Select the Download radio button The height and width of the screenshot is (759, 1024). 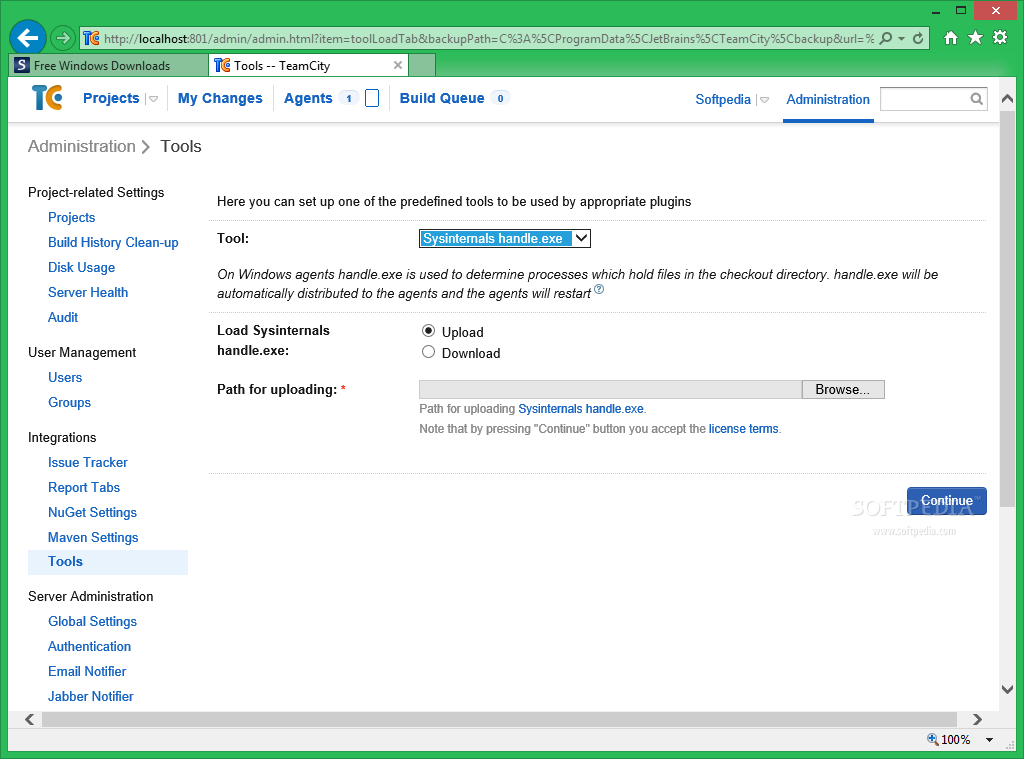point(428,352)
